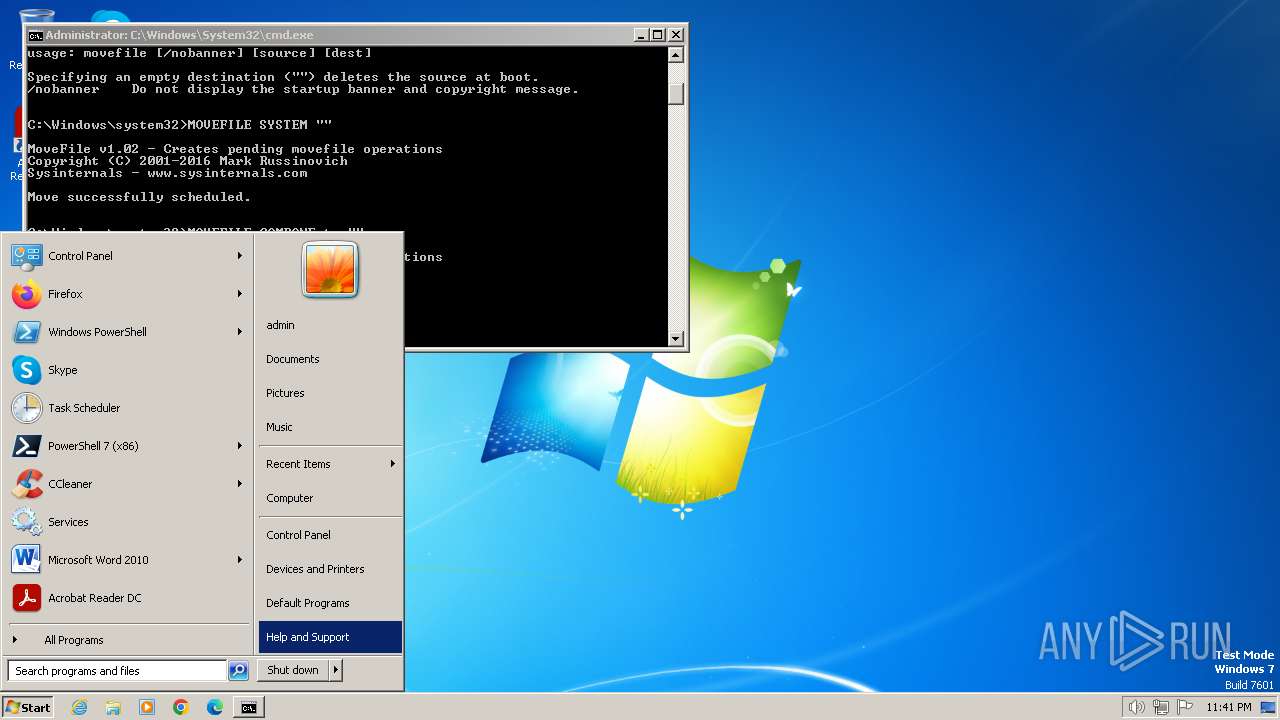Click the search magnifier button
Image resolution: width=1280 pixels, height=720 pixels.
coord(238,671)
